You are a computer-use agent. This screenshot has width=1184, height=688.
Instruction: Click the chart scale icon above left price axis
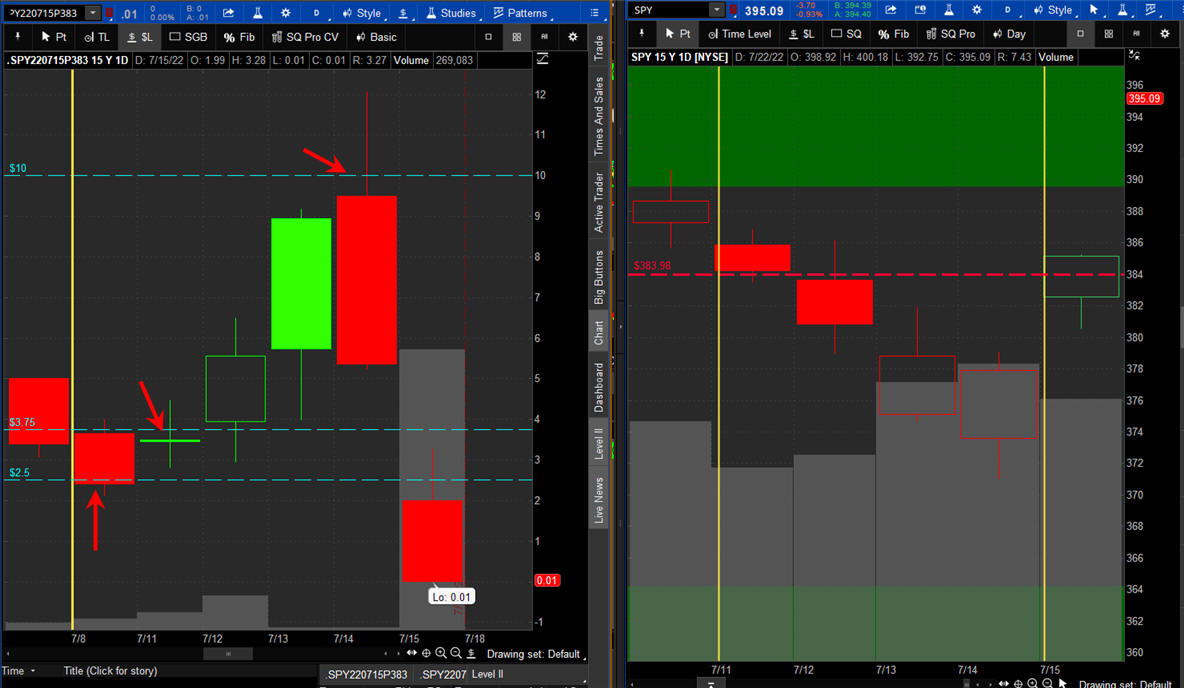click(542, 59)
